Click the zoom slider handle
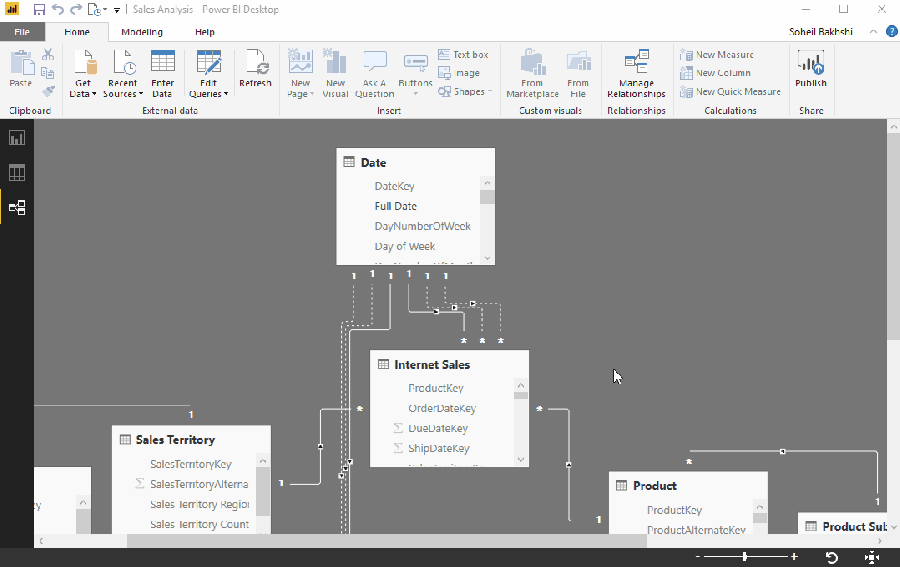The width and height of the screenshot is (900, 567). coord(744,556)
